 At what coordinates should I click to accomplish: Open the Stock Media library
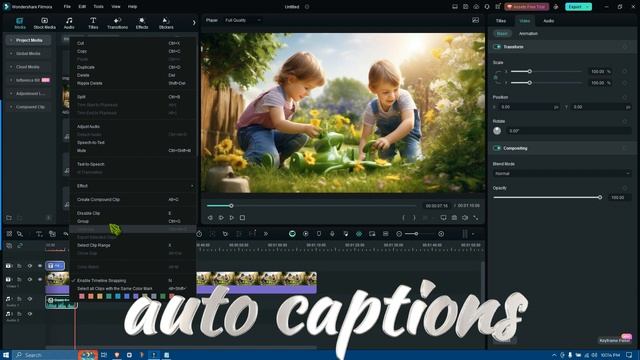tap(44, 23)
